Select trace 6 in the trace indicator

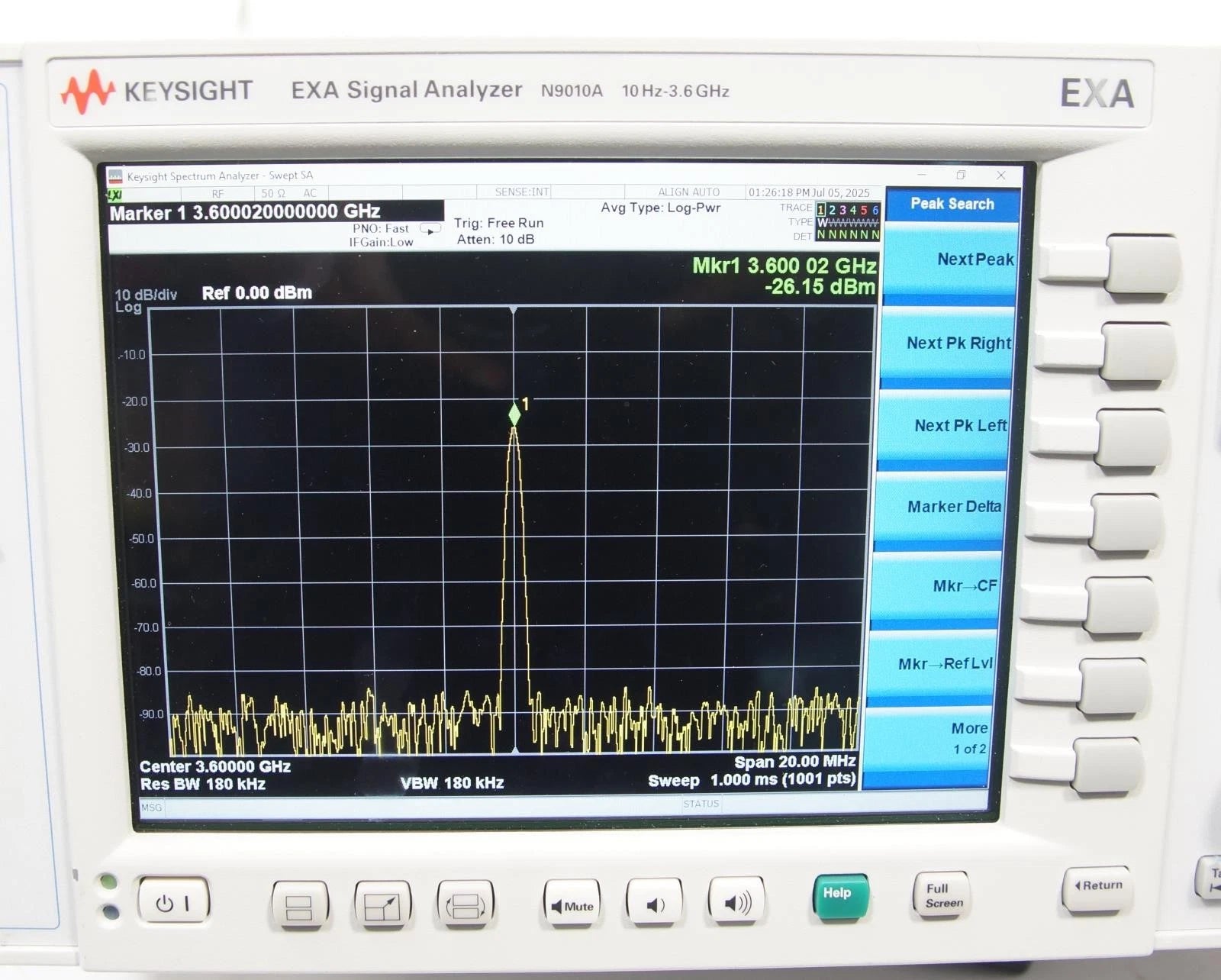(875, 210)
